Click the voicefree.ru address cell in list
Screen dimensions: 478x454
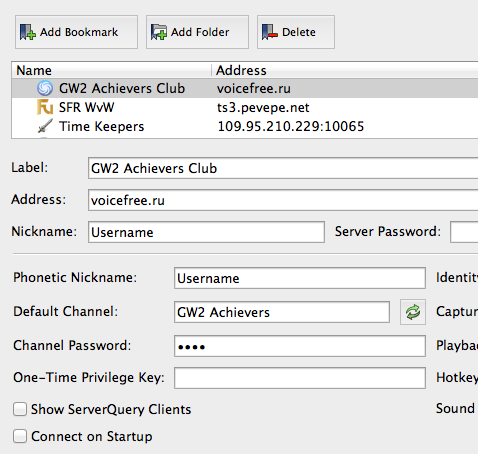tap(254, 89)
